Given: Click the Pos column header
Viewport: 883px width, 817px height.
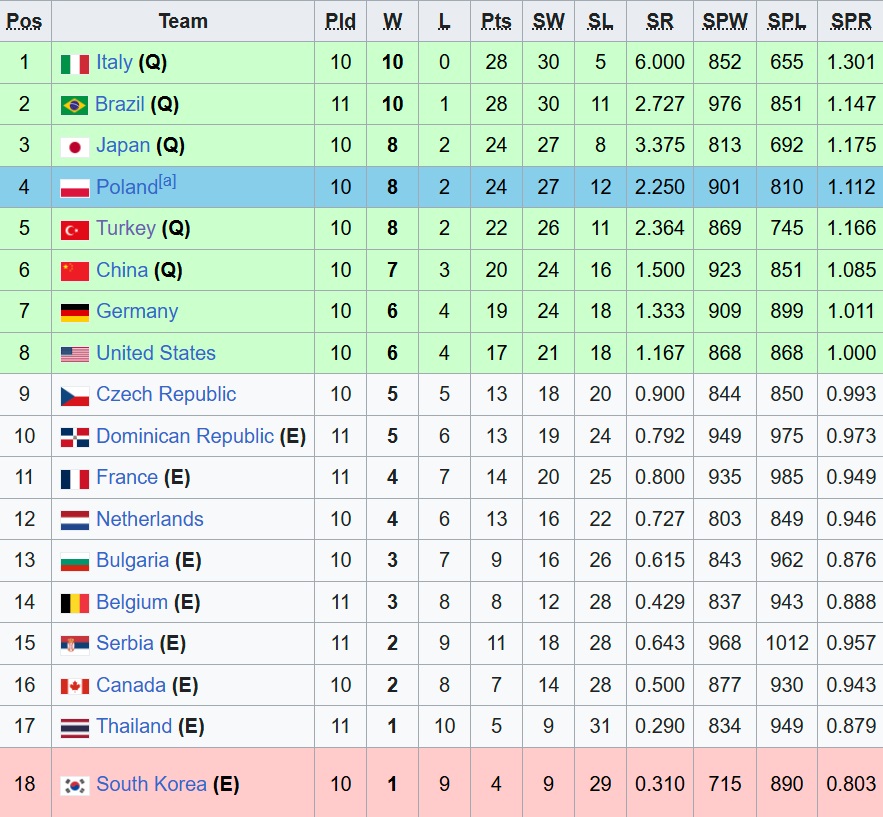Looking at the screenshot, I should click(24, 21).
